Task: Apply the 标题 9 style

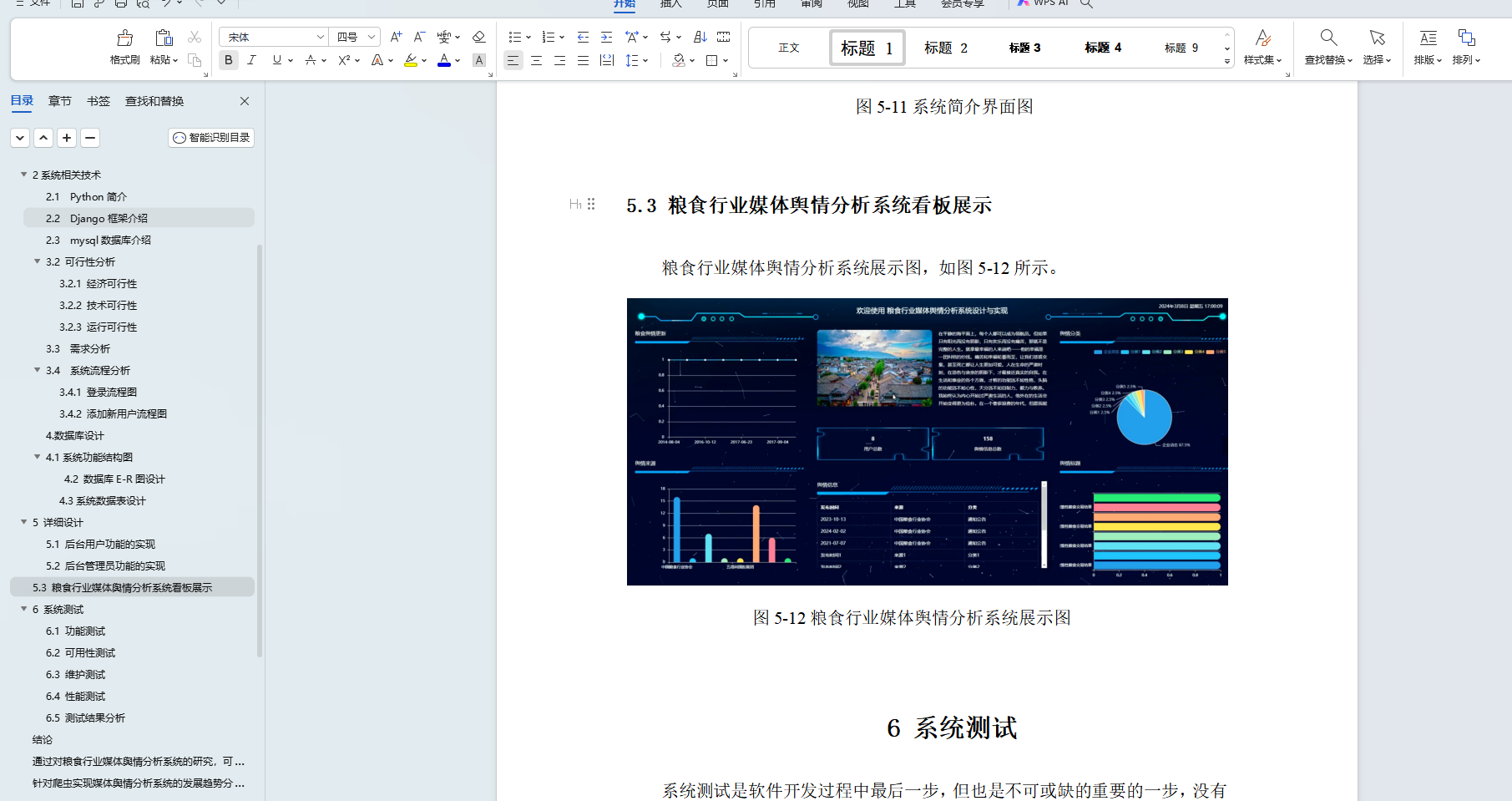Action: tap(1181, 48)
